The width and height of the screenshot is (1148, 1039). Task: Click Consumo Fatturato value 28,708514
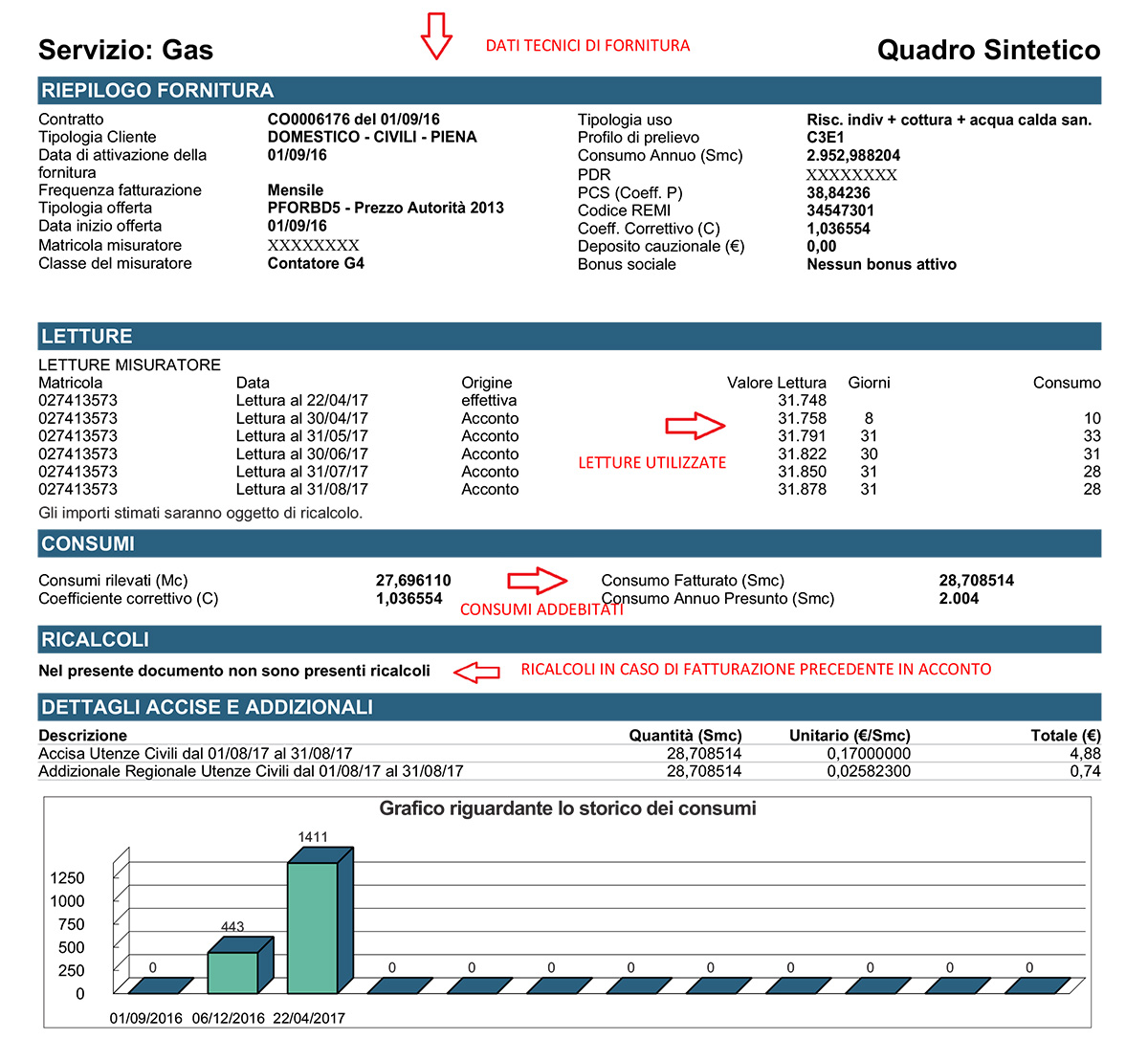(977, 581)
